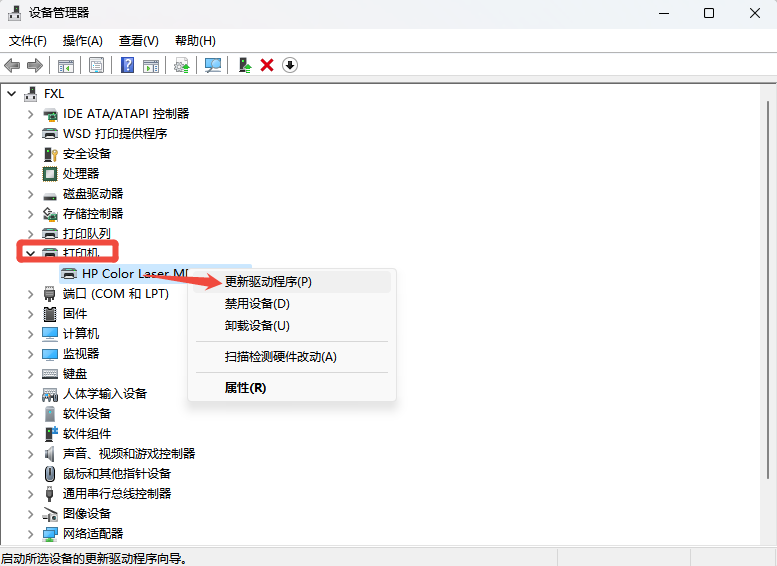Collapse the 打印机 node

tap(31, 253)
